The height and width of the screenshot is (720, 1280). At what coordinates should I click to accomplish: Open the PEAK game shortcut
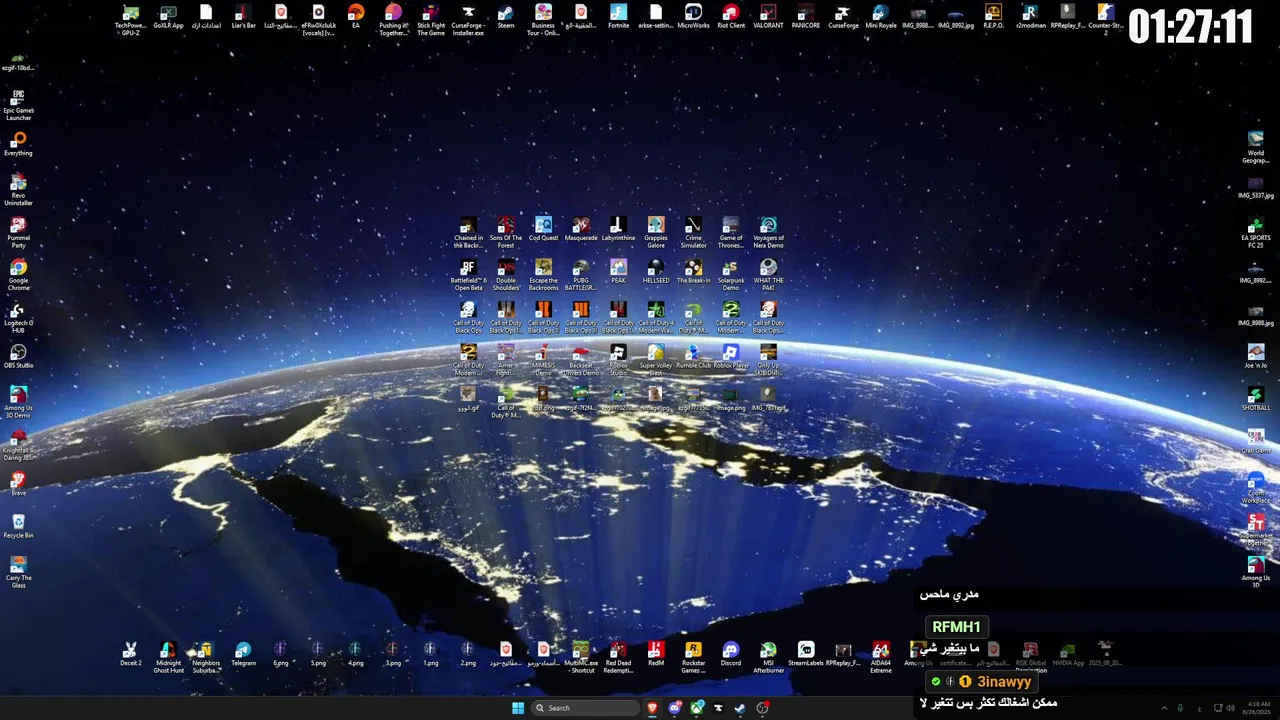[x=618, y=271]
